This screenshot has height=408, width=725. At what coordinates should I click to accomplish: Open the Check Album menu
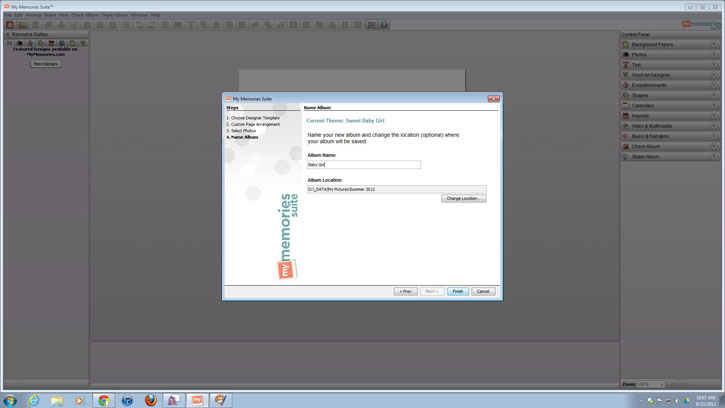click(x=85, y=15)
